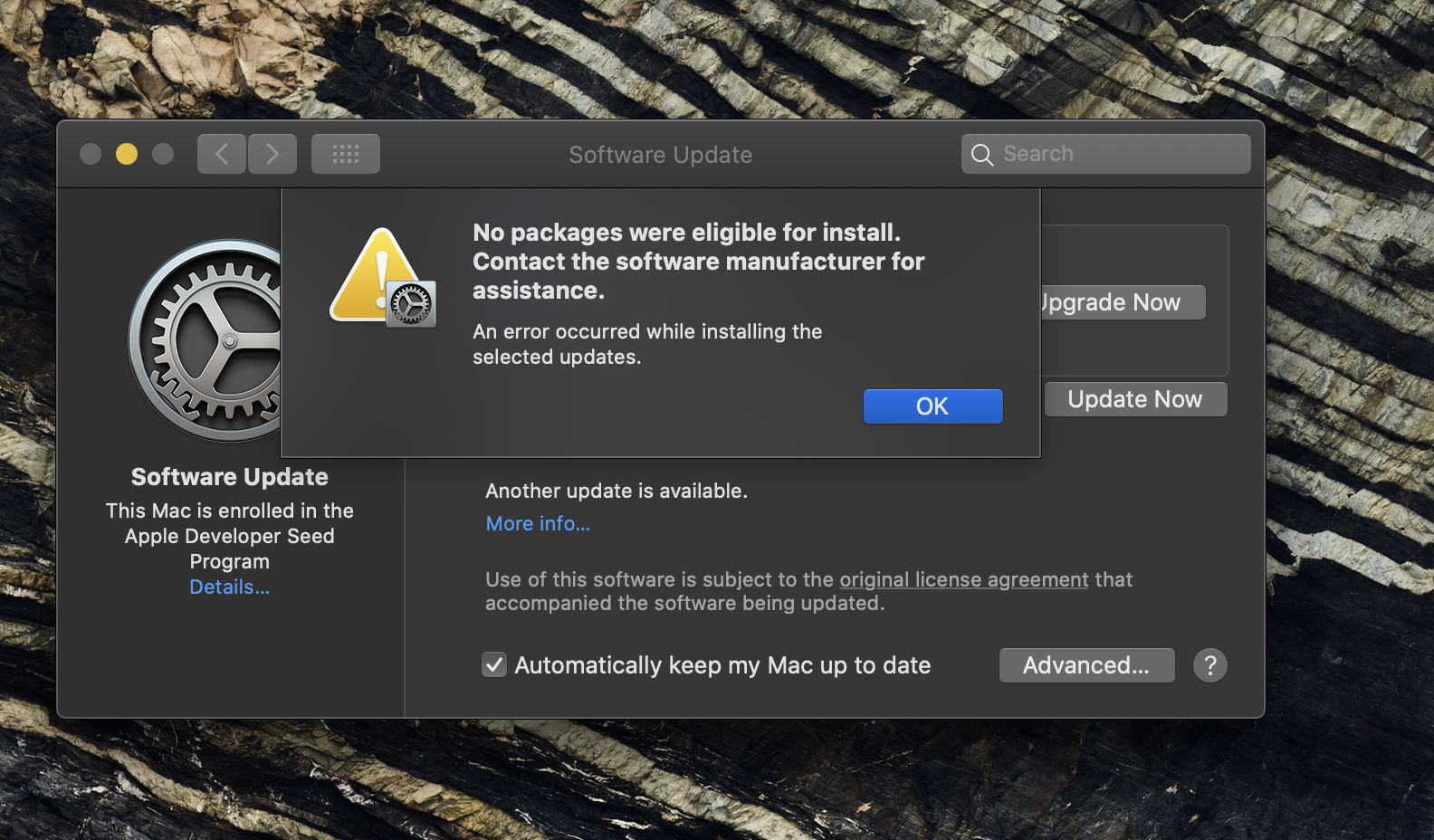Toggle Automatically keep my Mac up to date
This screenshot has width=1434, height=840.
click(494, 665)
